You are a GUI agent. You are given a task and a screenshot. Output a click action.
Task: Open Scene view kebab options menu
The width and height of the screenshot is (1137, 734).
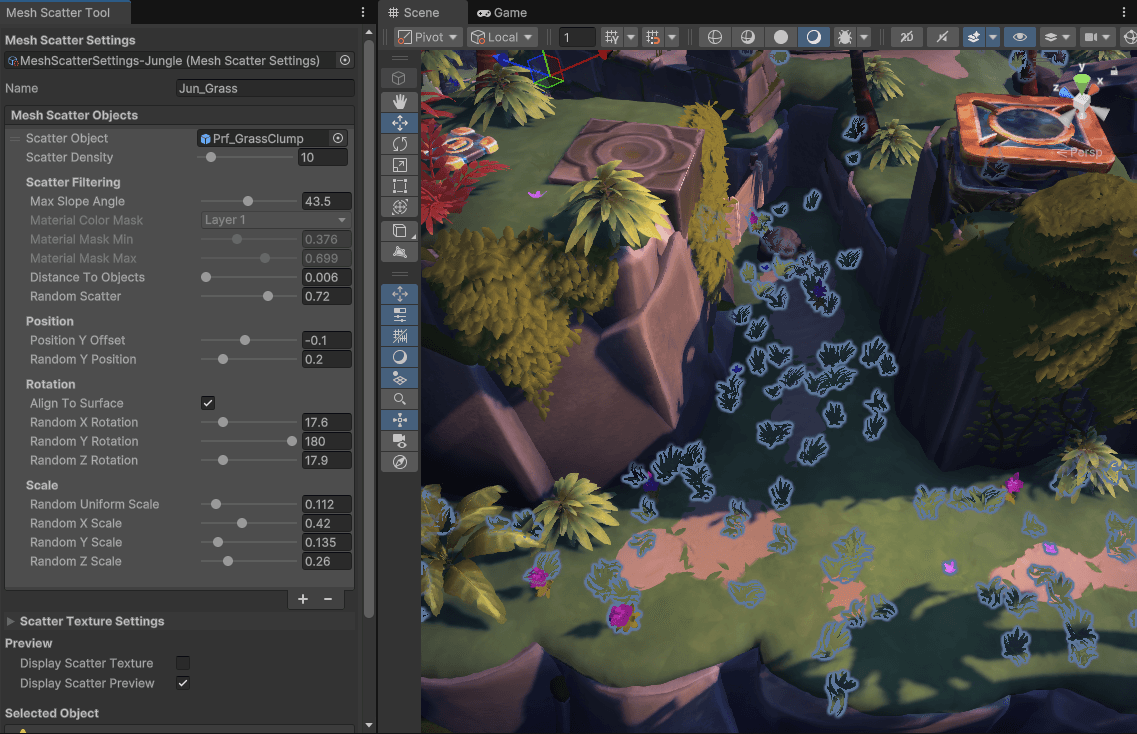point(1125,12)
